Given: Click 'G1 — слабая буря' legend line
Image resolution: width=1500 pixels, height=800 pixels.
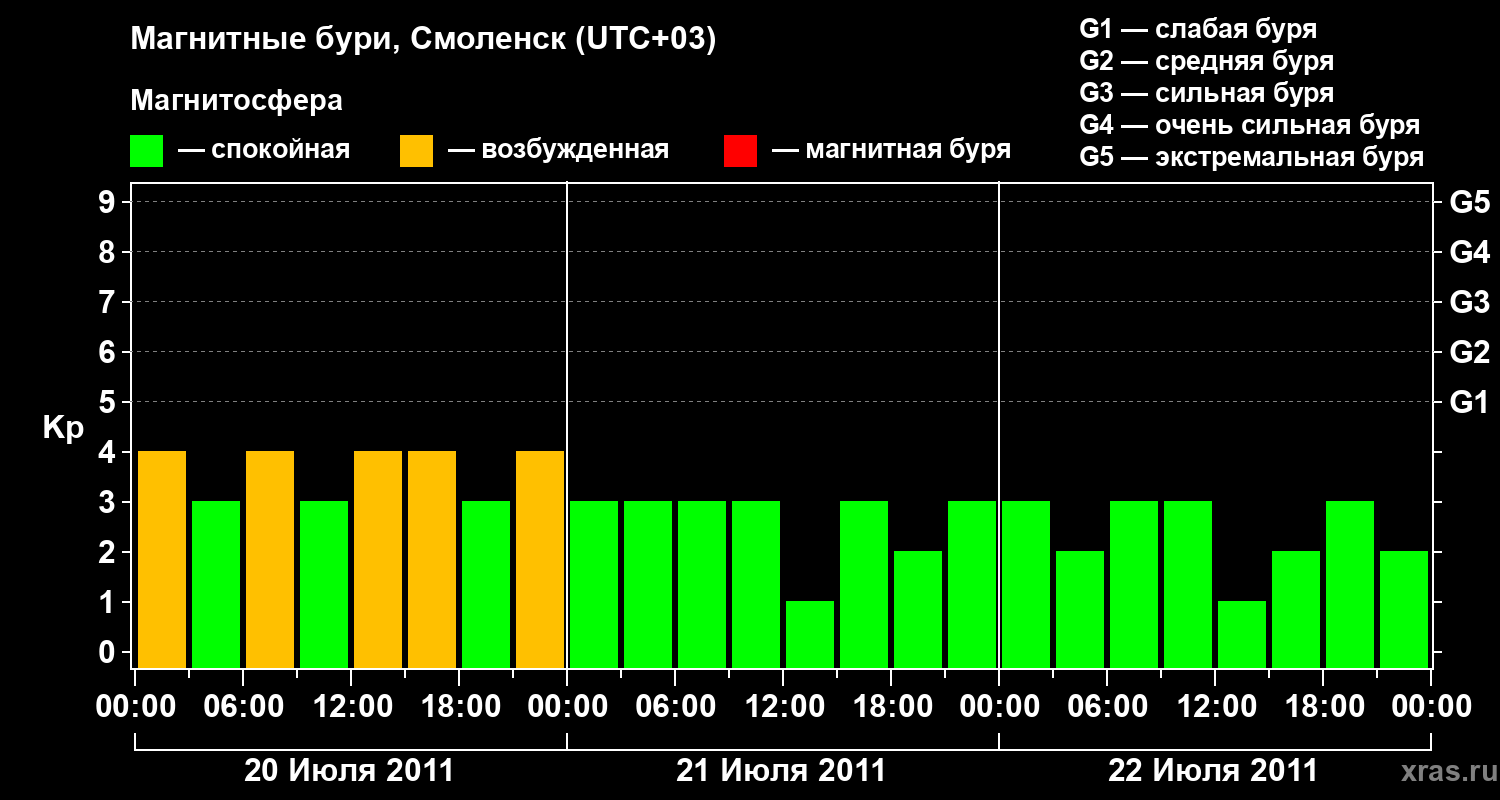Looking at the screenshot, I should (x=1198, y=29).
